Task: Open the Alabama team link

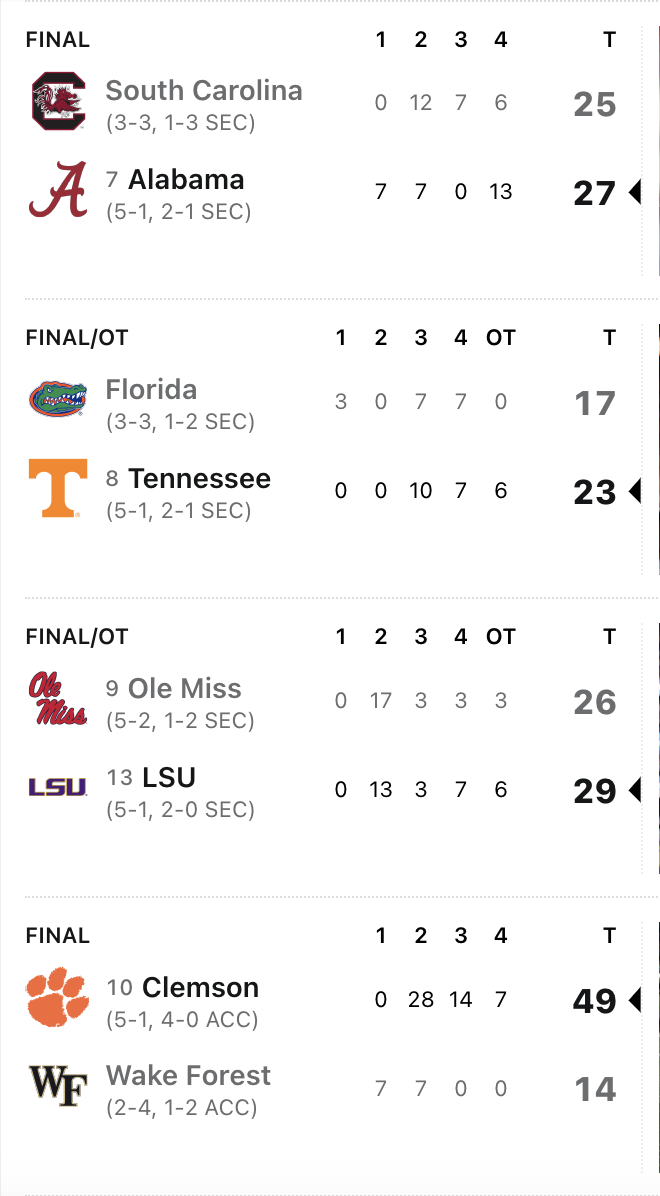Action: coord(186,180)
